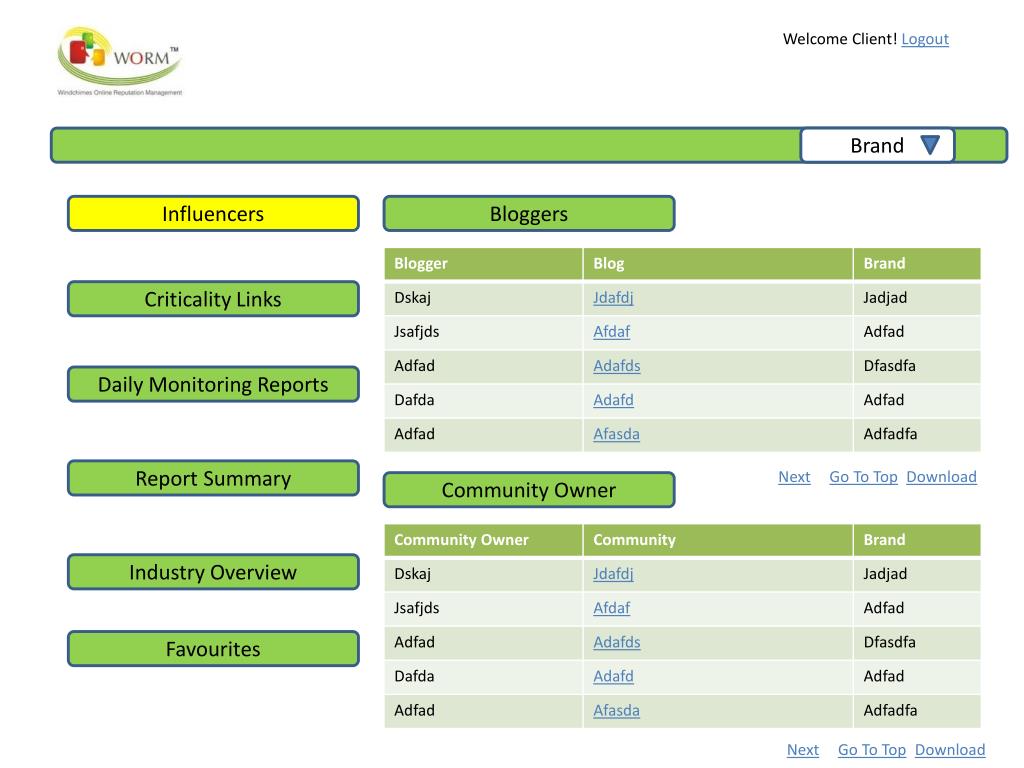Click Next below the Bloggers table
This screenshot has height=768, width=1024.
(794, 477)
